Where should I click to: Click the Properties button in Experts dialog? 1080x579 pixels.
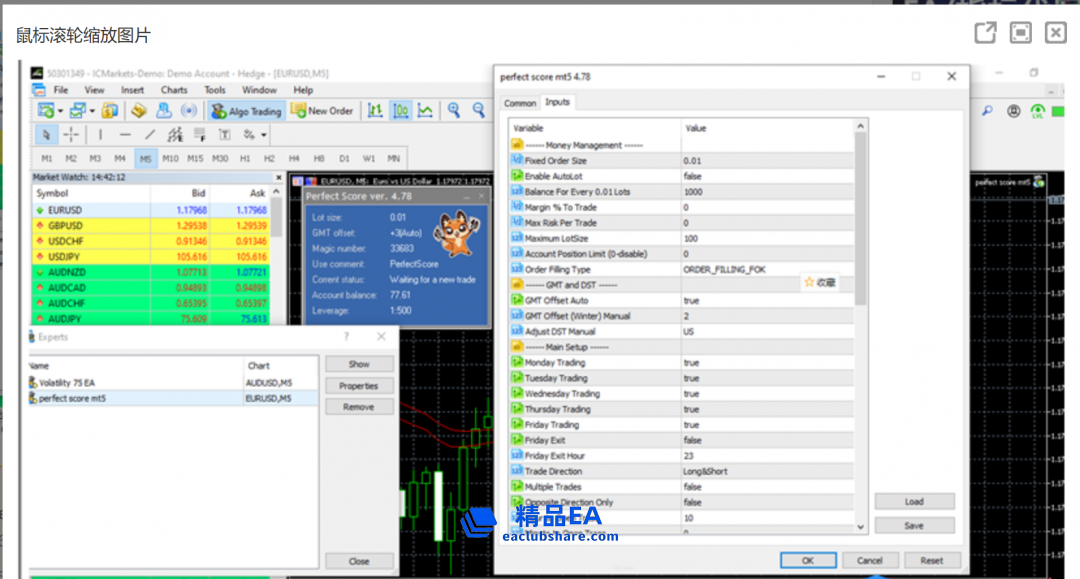358,386
